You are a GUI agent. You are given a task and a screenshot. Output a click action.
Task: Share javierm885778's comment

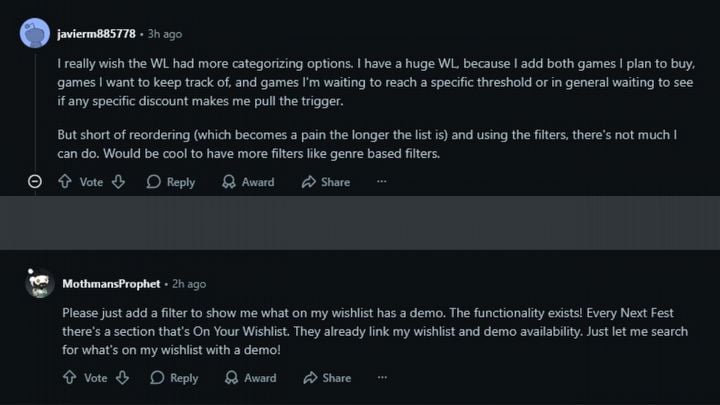(326, 182)
